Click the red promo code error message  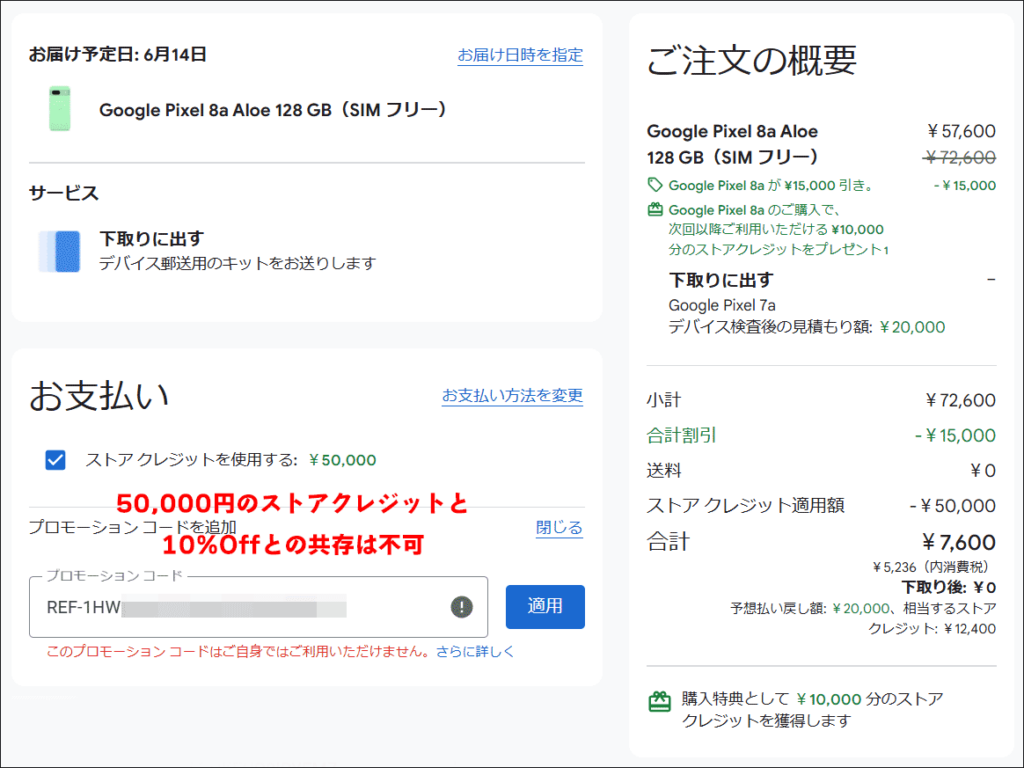coord(238,651)
